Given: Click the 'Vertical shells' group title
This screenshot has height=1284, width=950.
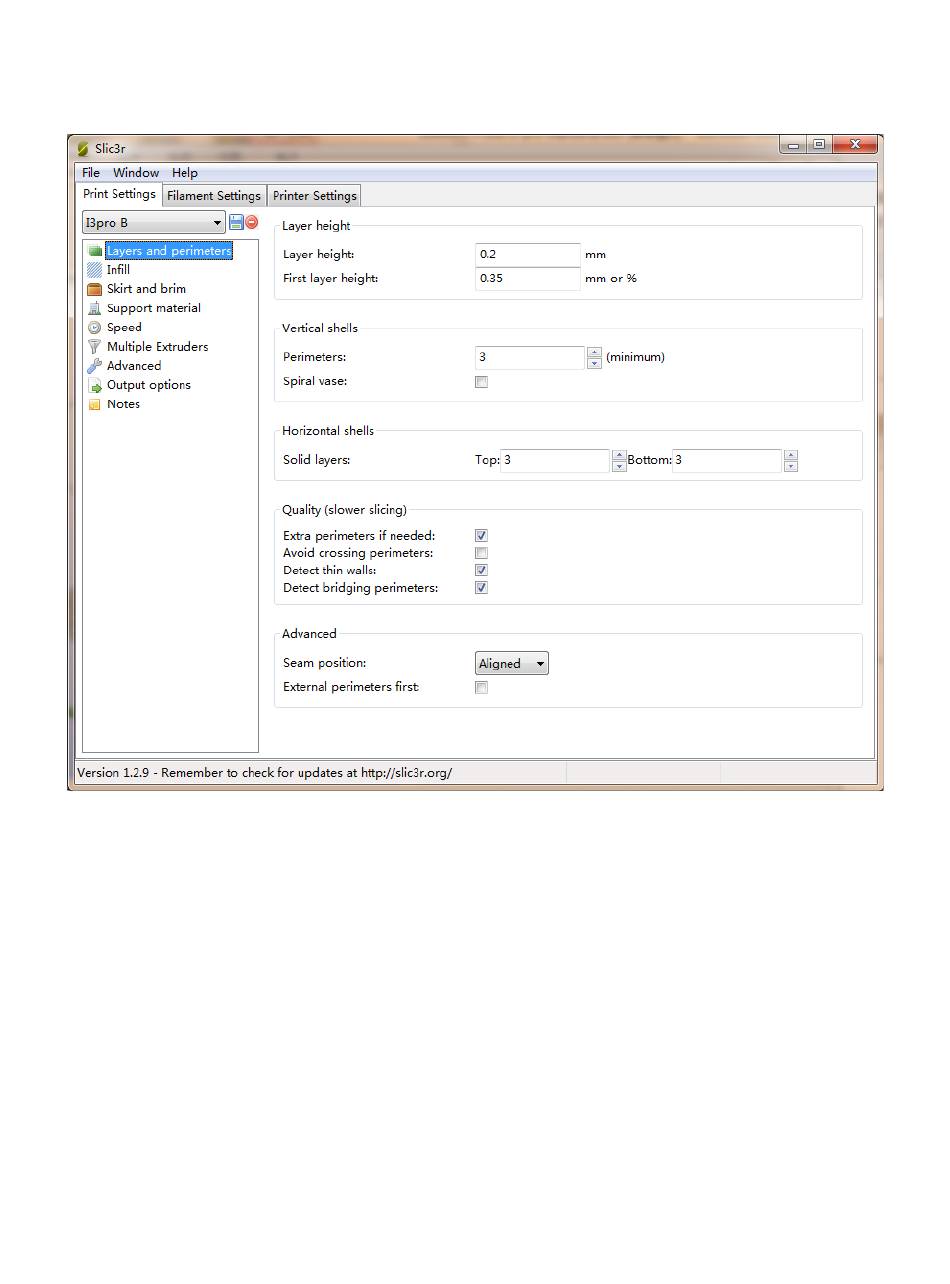Looking at the screenshot, I should click(x=320, y=328).
